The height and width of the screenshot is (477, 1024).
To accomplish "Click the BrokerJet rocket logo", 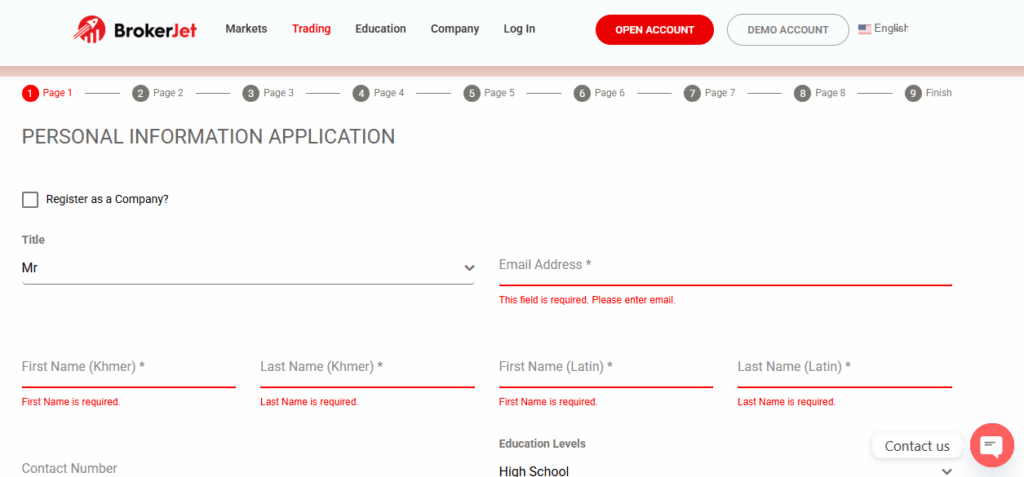I will click(x=89, y=29).
